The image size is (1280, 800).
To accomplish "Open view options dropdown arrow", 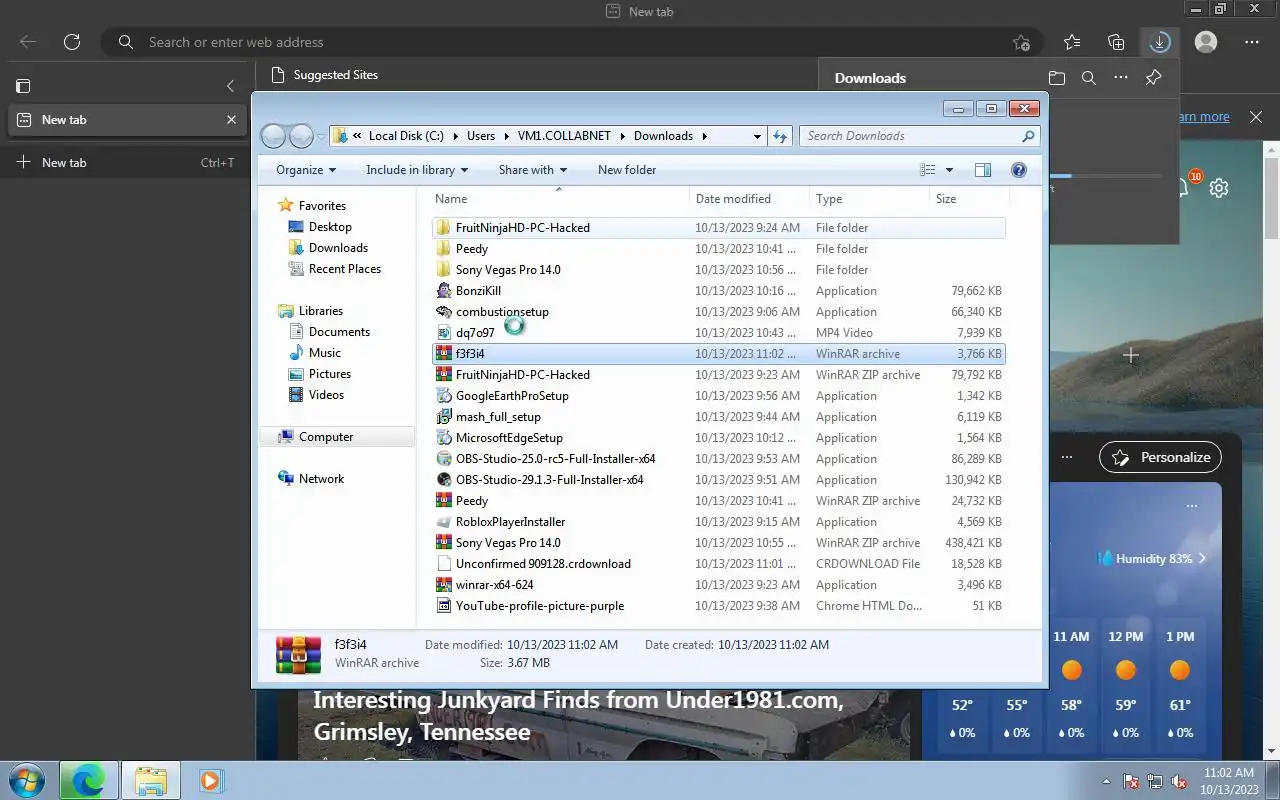I will coord(949,170).
